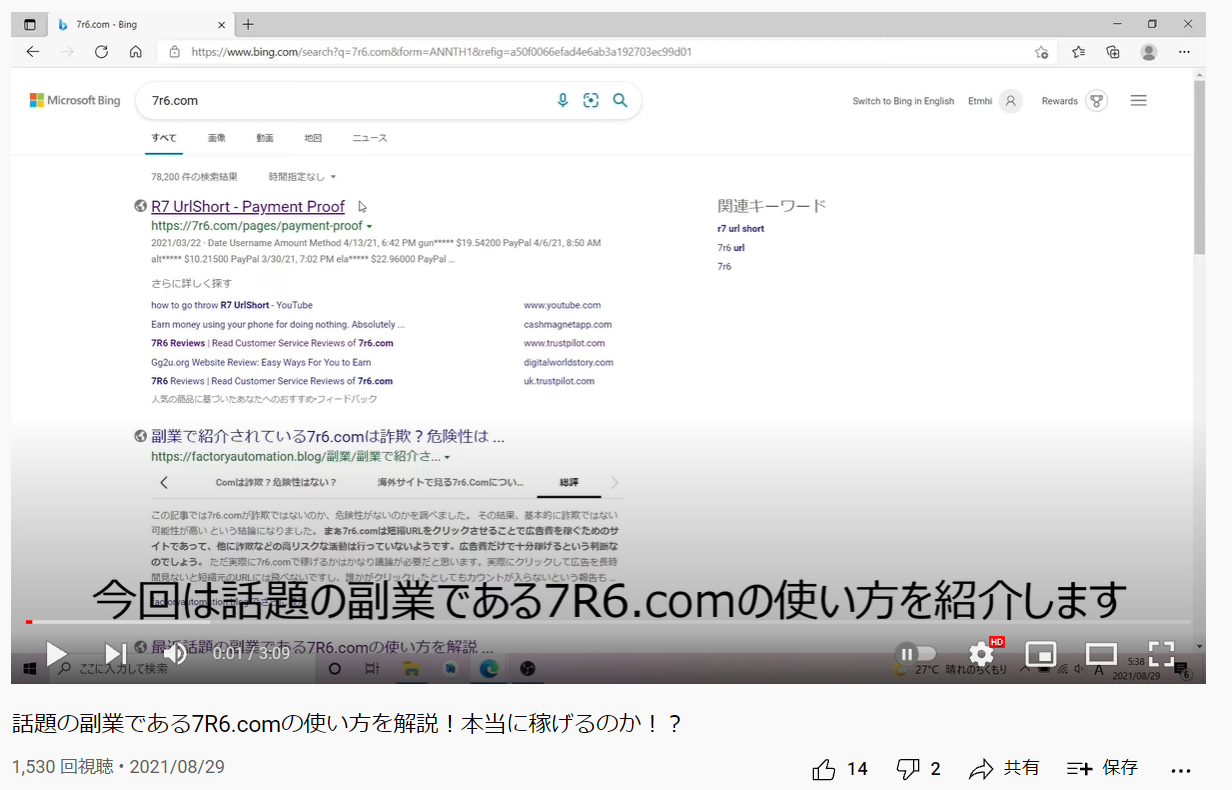Image resolution: width=1232 pixels, height=790 pixels.
Task: Open Bing hamburger menu
Action: click(1138, 101)
